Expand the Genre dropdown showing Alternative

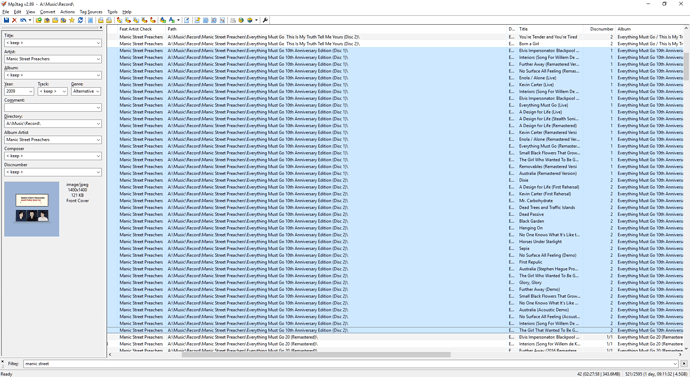point(97,92)
